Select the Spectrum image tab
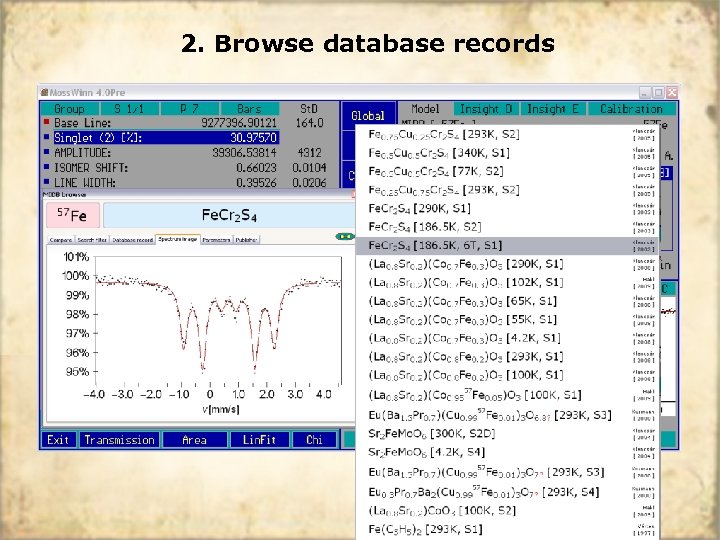Screen dimensions: 720x540 (x=178, y=239)
